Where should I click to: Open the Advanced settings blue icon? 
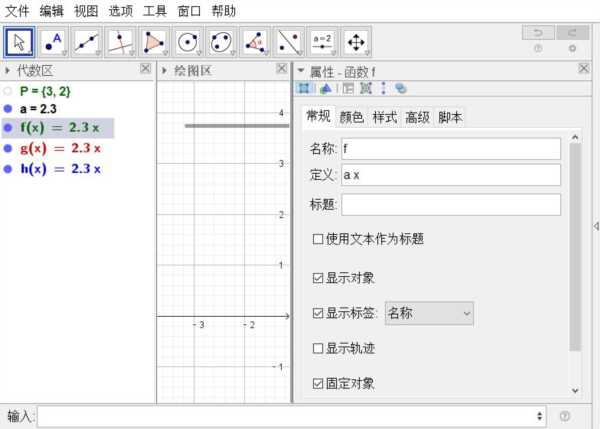tap(400, 88)
